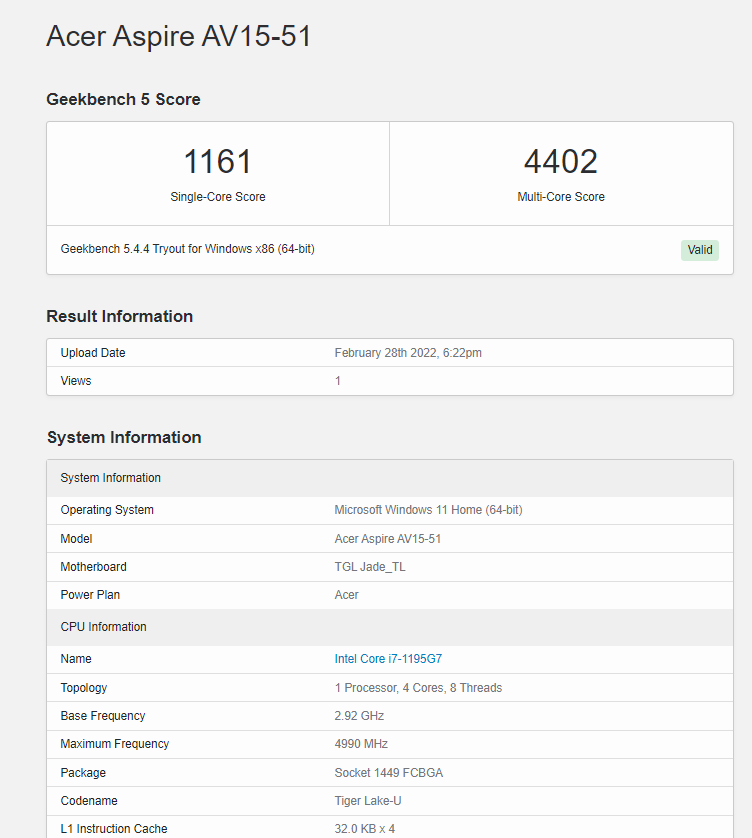Select the Motherboard label
The image size is (752, 838).
point(94,567)
